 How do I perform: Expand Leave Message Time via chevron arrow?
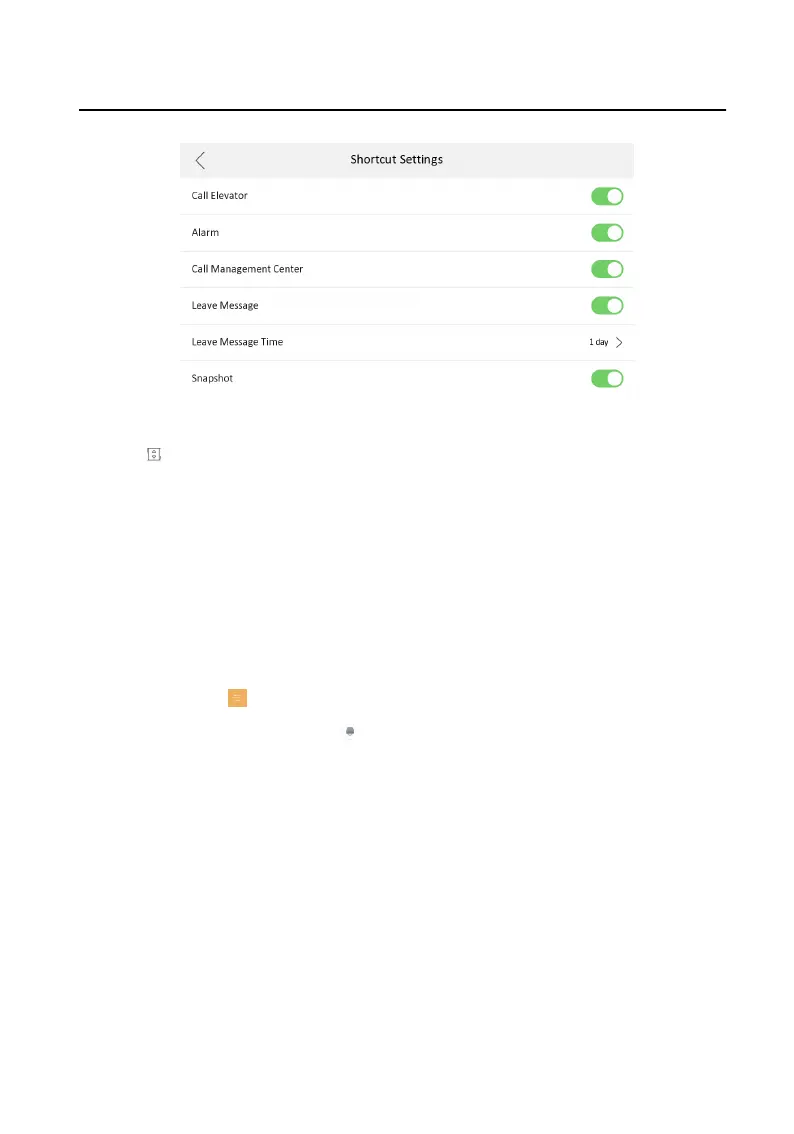click(x=619, y=342)
